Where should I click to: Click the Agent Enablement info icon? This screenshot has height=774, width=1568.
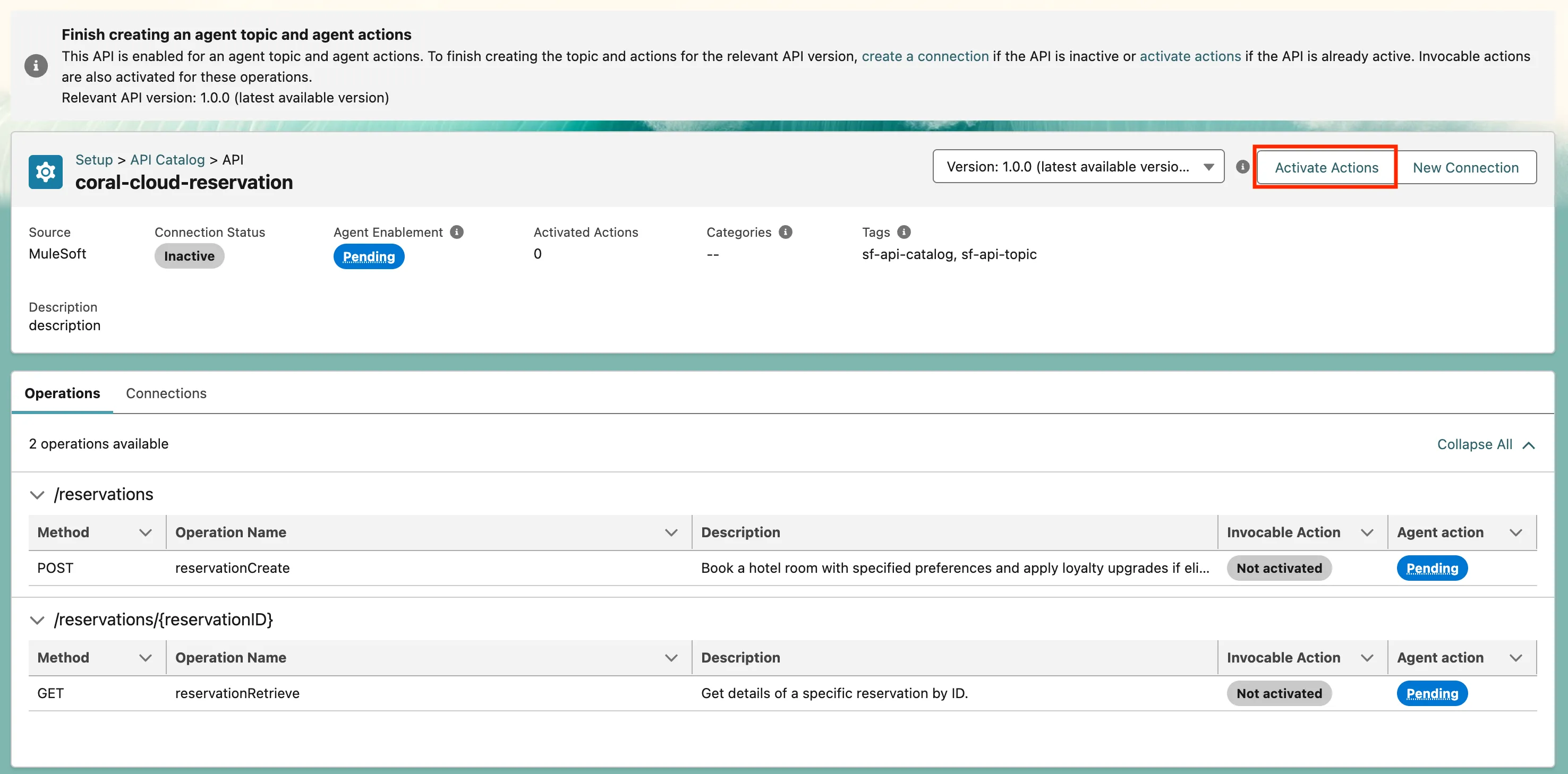(456, 232)
